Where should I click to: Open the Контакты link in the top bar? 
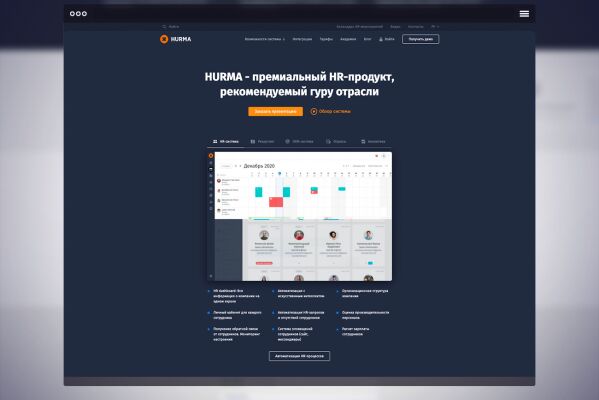416,27
